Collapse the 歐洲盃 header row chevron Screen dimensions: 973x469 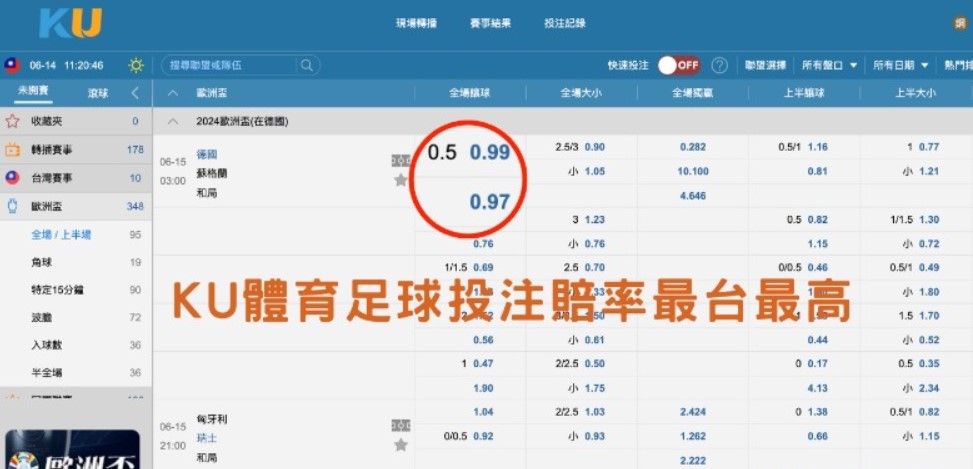pyautogui.click(x=173, y=93)
